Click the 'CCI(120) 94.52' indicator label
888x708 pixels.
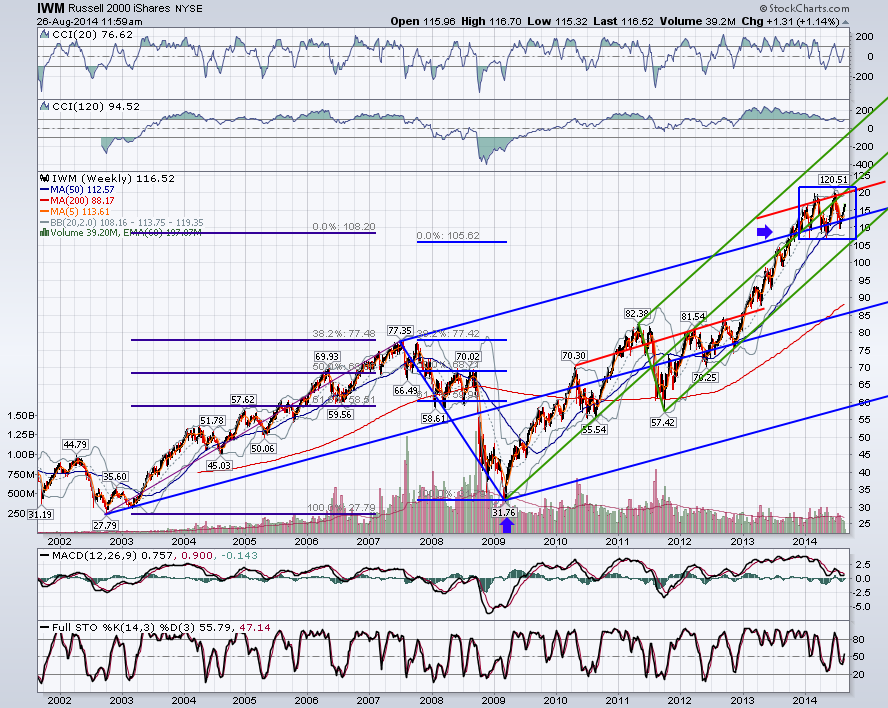click(x=96, y=106)
